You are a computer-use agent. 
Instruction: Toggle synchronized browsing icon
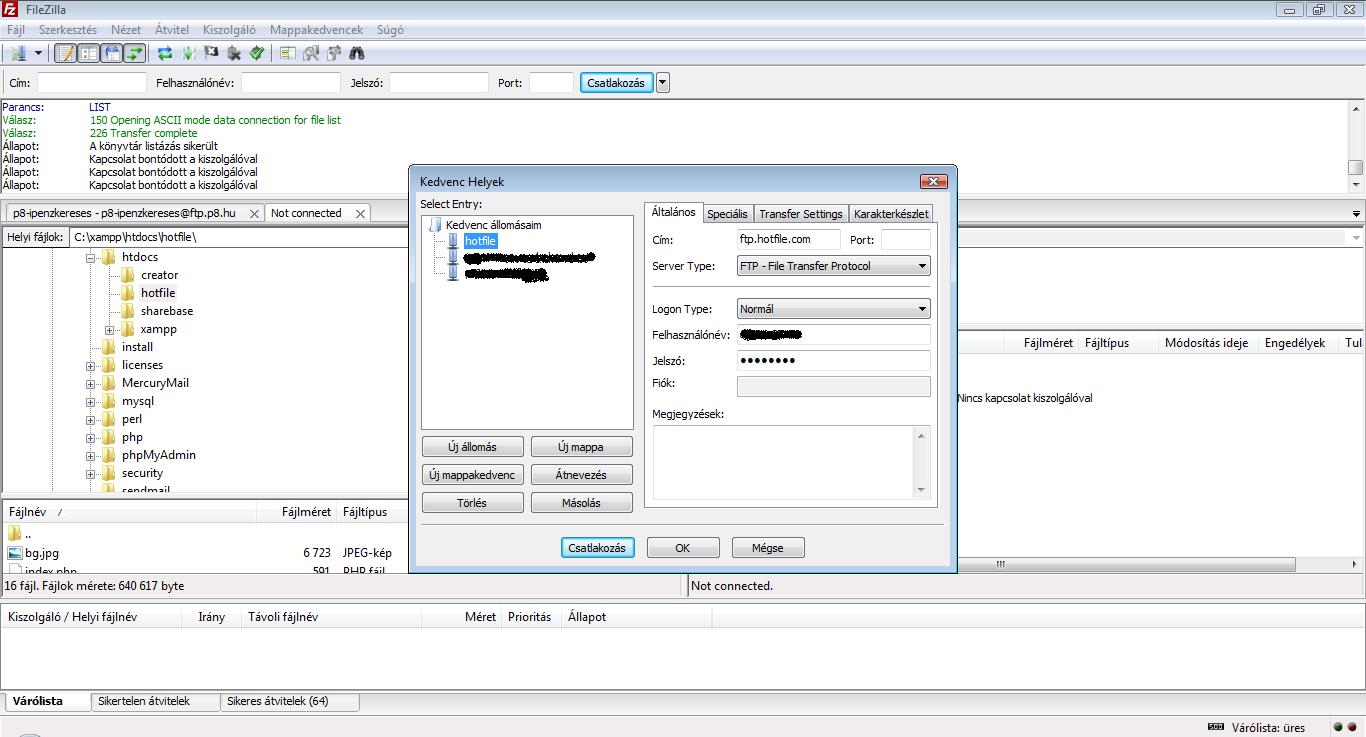tap(334, 53)
